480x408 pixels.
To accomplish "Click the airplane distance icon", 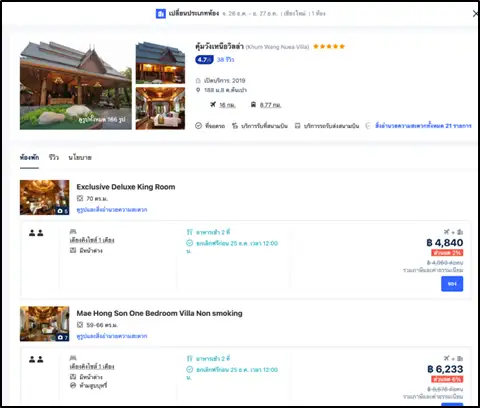I will tap(213, 105).
